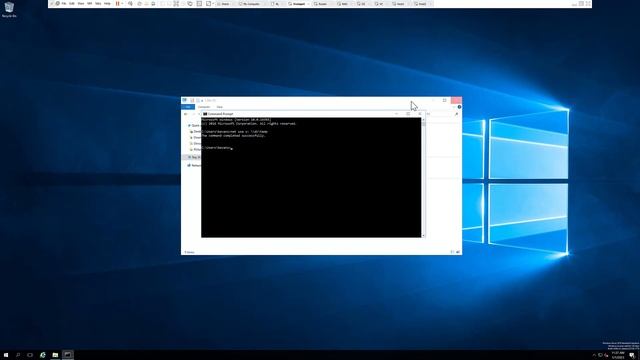Show hidden system tray icons
The width and height of the screenshot is (640, 360).
pyautogui.click(x=594, y=356)
